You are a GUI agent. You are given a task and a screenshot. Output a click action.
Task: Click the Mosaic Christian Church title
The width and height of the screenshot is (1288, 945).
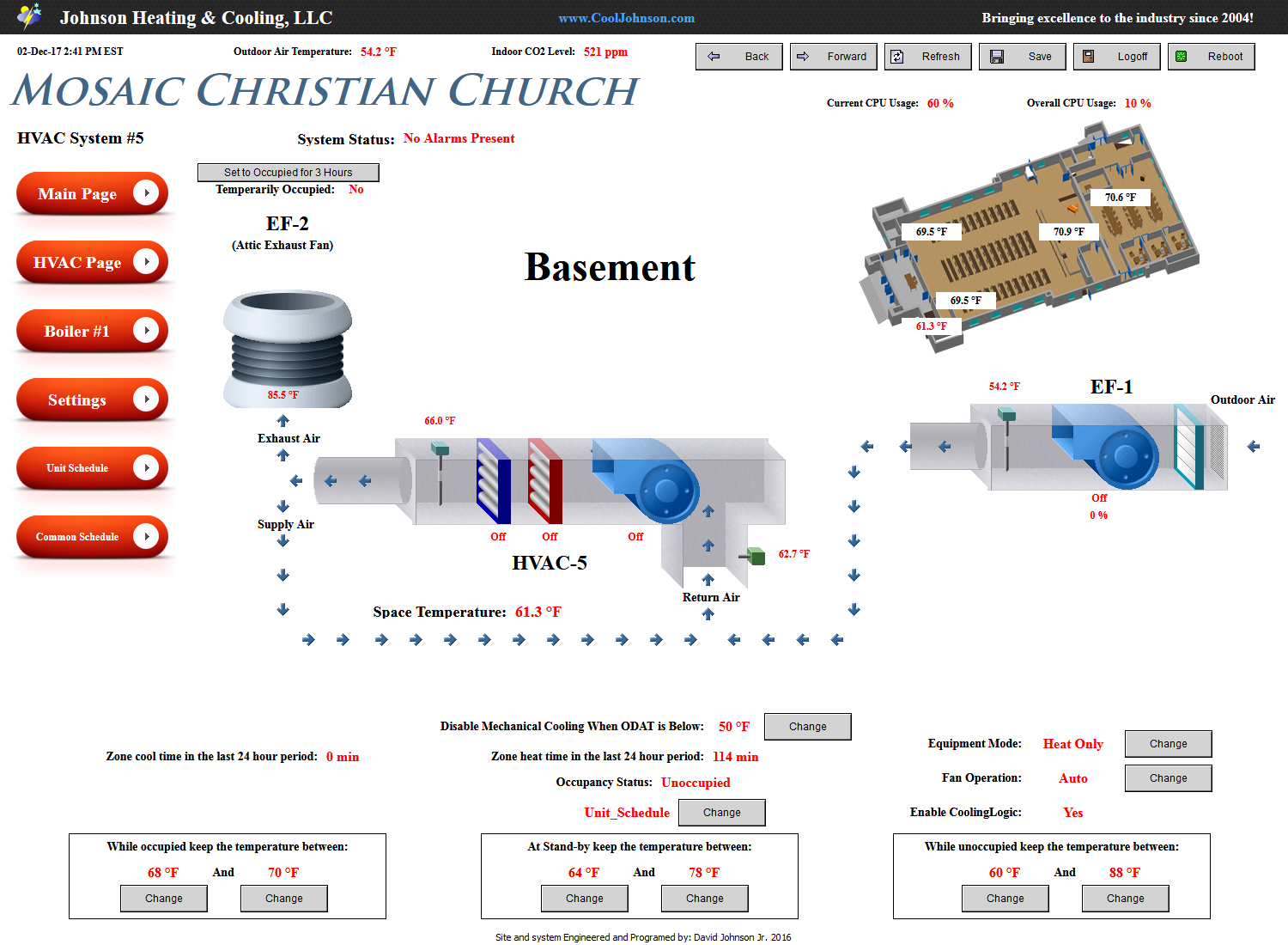[325, 90]
